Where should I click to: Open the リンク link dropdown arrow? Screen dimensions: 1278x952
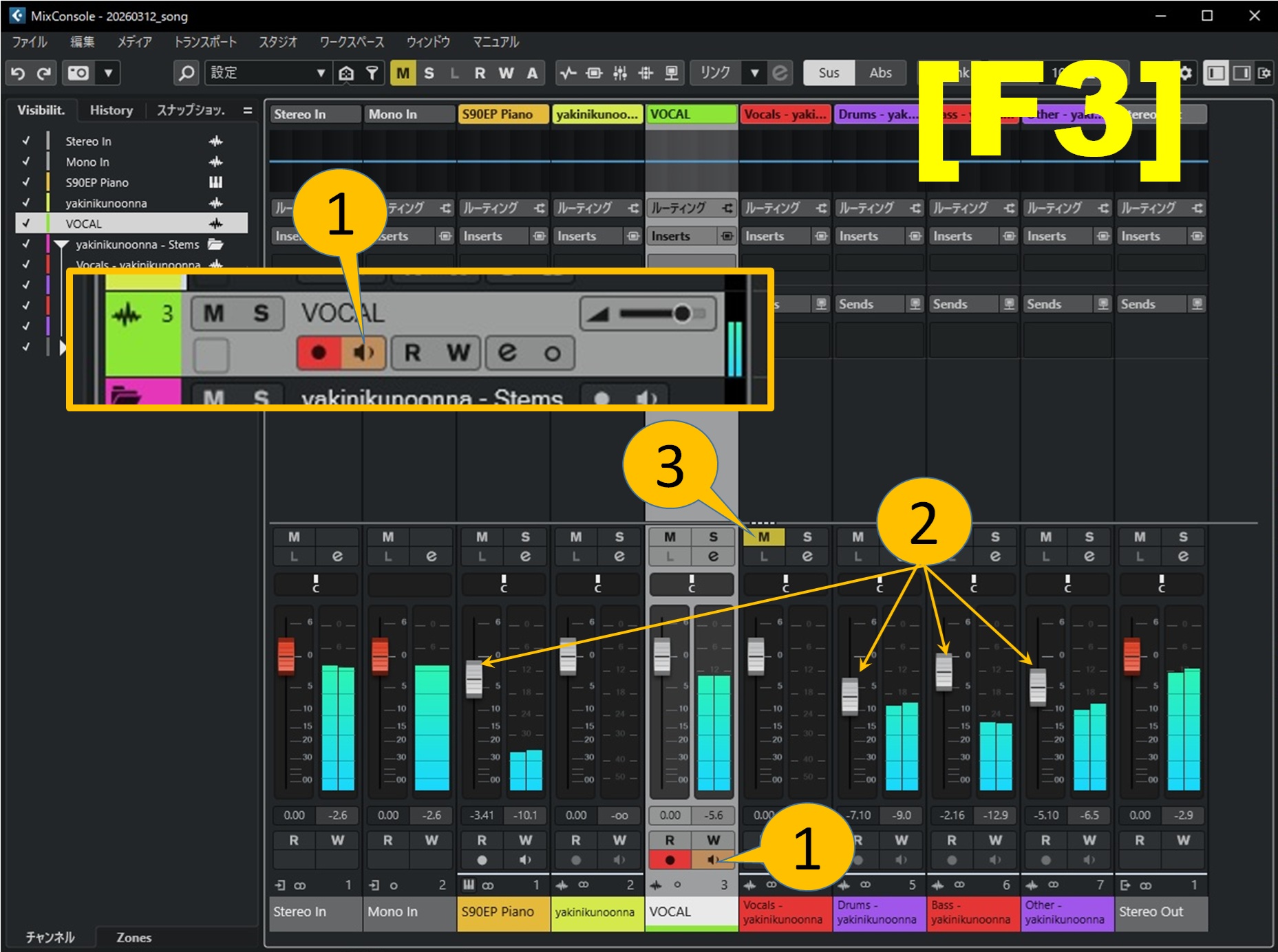[755, 73]
